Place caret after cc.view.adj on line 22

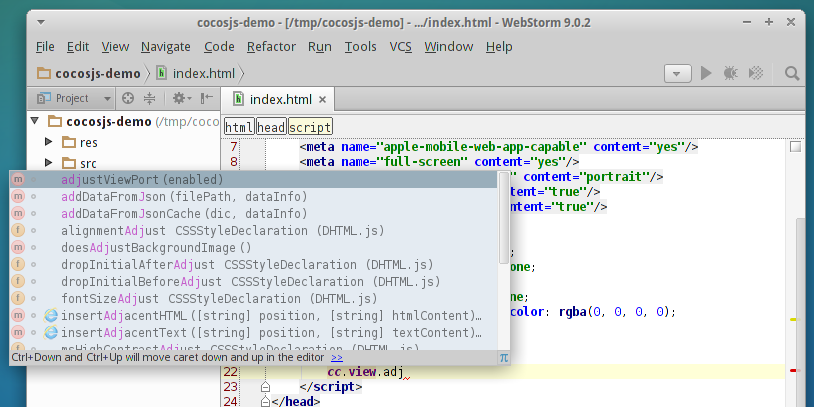coord(405,372)
